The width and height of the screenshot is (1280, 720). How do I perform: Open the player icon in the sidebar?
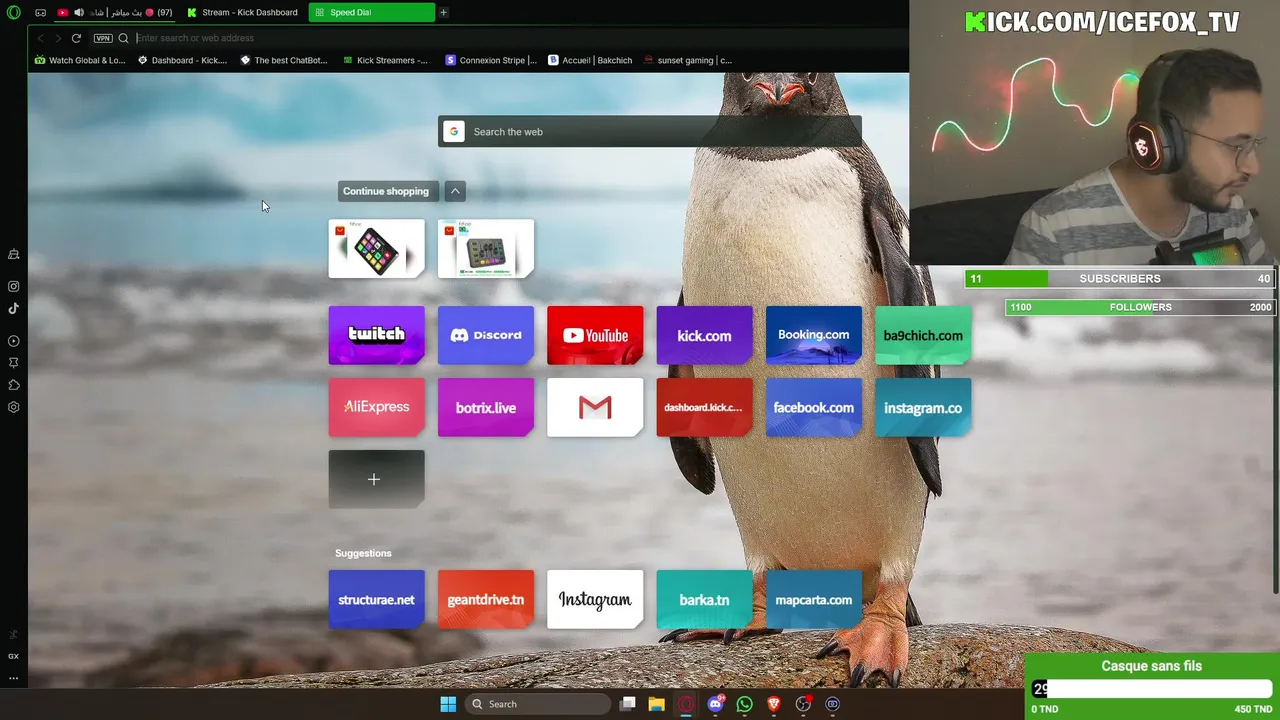click(x=14, y=341)
